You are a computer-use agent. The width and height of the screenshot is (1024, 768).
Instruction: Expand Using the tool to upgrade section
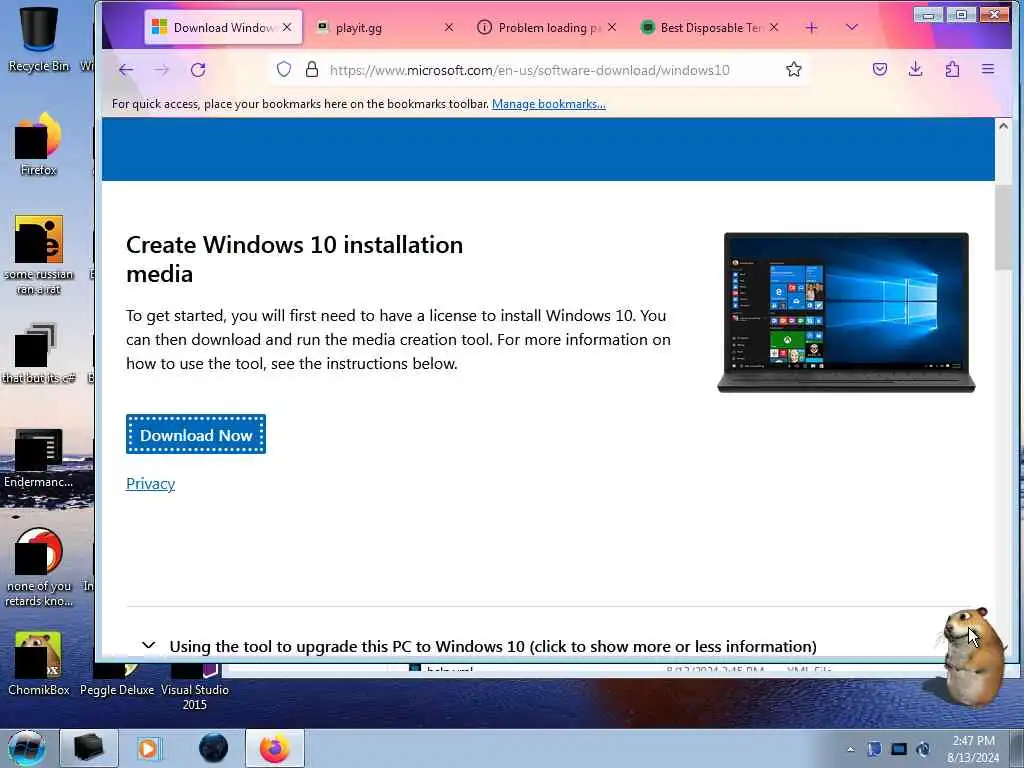pos(479,647)
